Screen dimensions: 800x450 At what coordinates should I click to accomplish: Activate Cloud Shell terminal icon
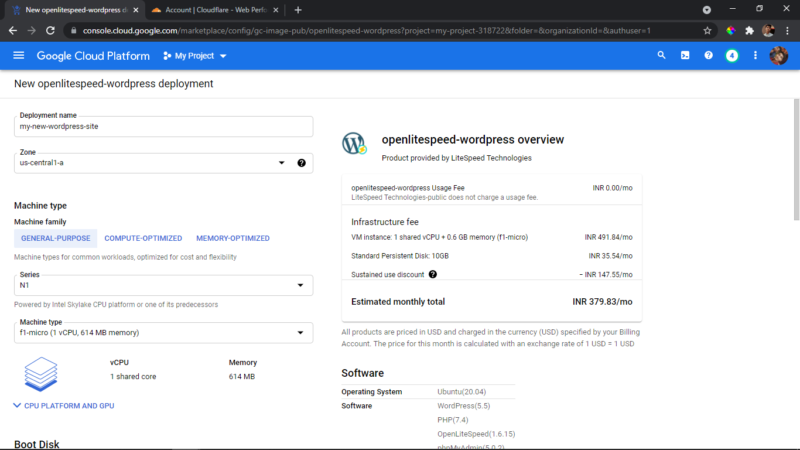click(685, 55)
